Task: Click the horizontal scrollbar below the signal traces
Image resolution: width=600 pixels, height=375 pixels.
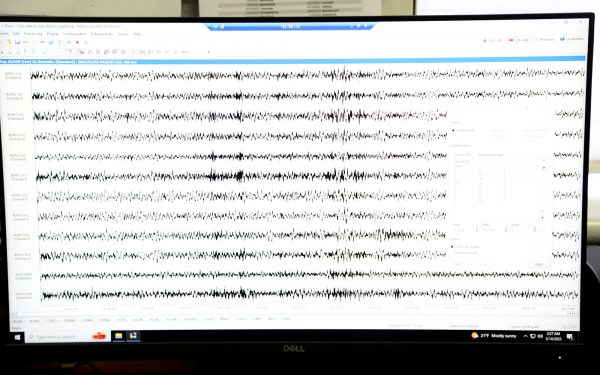Action: coord(293,314)
